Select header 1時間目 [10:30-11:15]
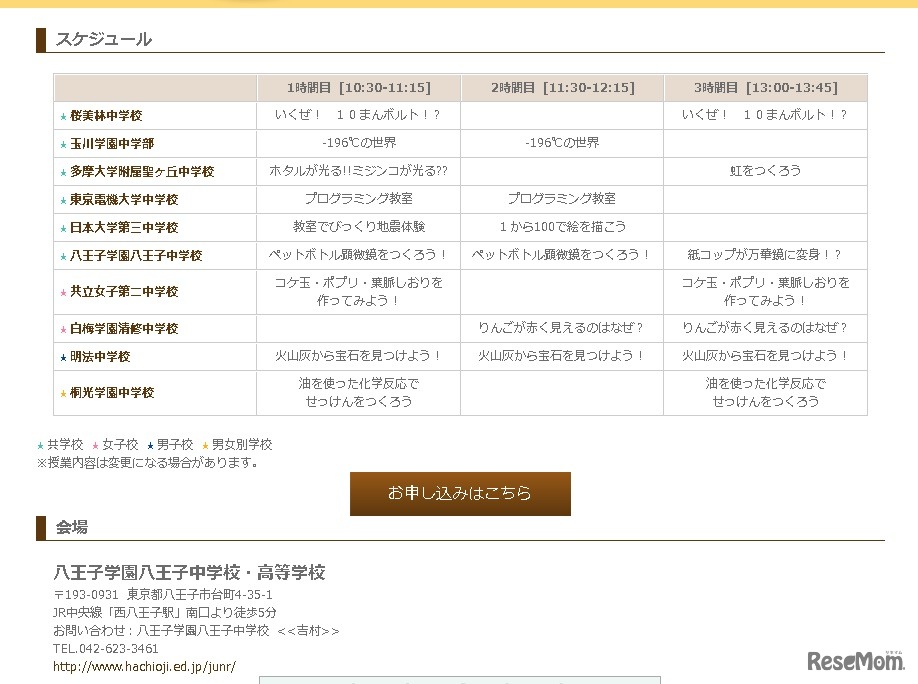The width and height of the screenshot is (918, 684). (x=359, y=88)
